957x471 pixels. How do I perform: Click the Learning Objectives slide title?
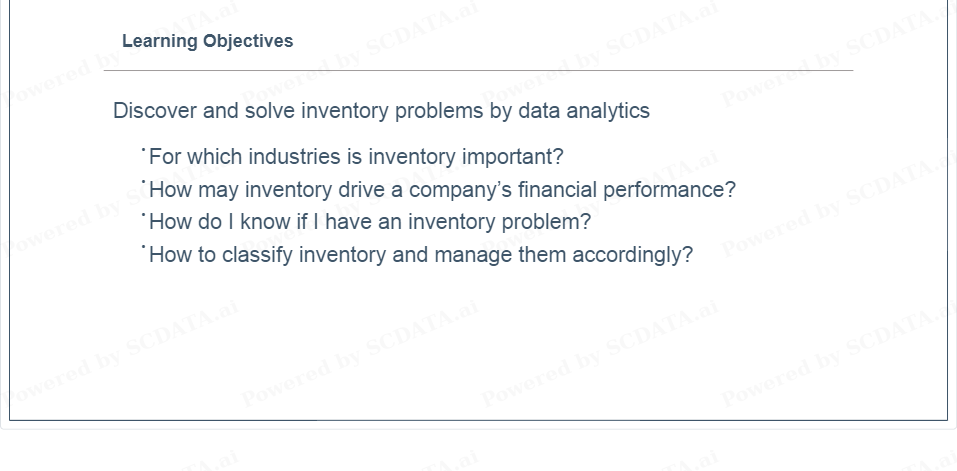(208, 41)
